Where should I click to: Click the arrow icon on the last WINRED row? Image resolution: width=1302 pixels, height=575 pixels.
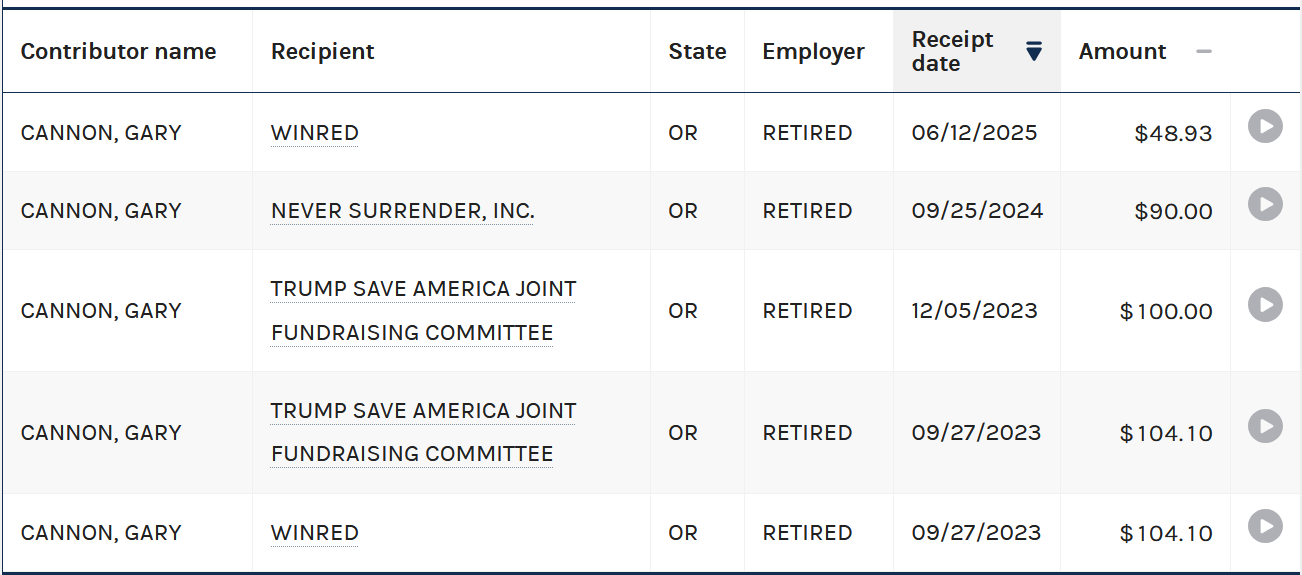(1265, 526)
